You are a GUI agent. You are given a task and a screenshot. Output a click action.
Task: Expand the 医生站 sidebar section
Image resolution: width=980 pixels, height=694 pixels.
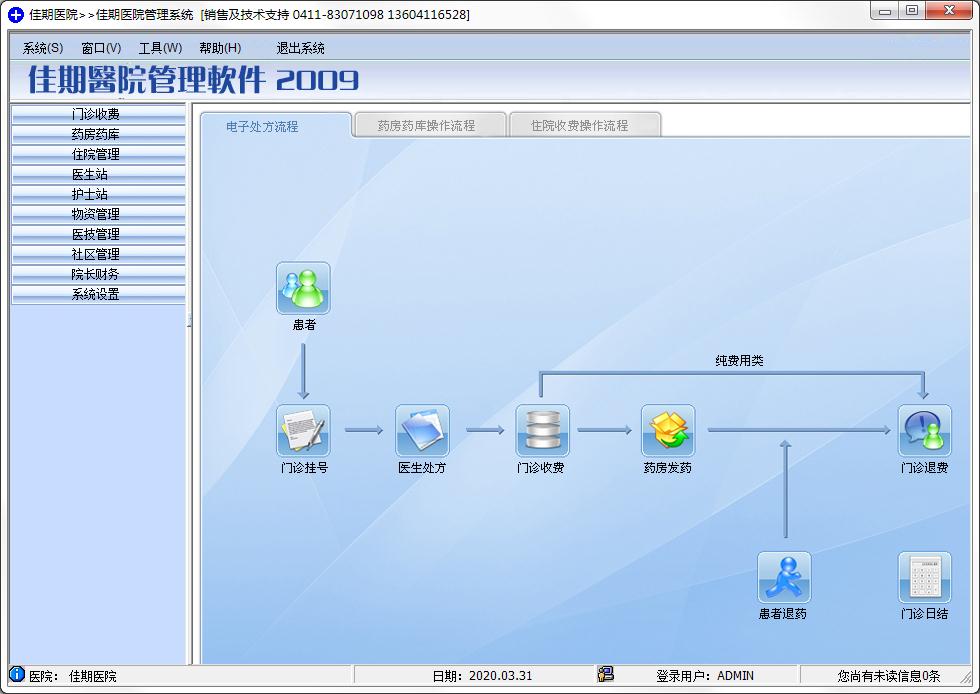(x=98, y=174)
